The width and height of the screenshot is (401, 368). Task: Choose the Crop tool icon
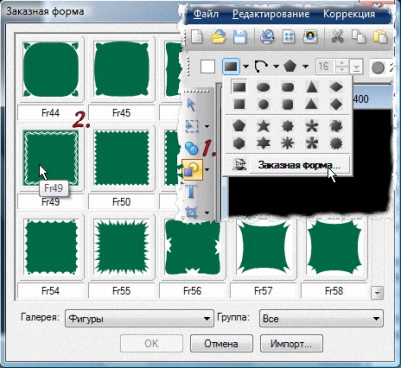(x=191, y=212)
